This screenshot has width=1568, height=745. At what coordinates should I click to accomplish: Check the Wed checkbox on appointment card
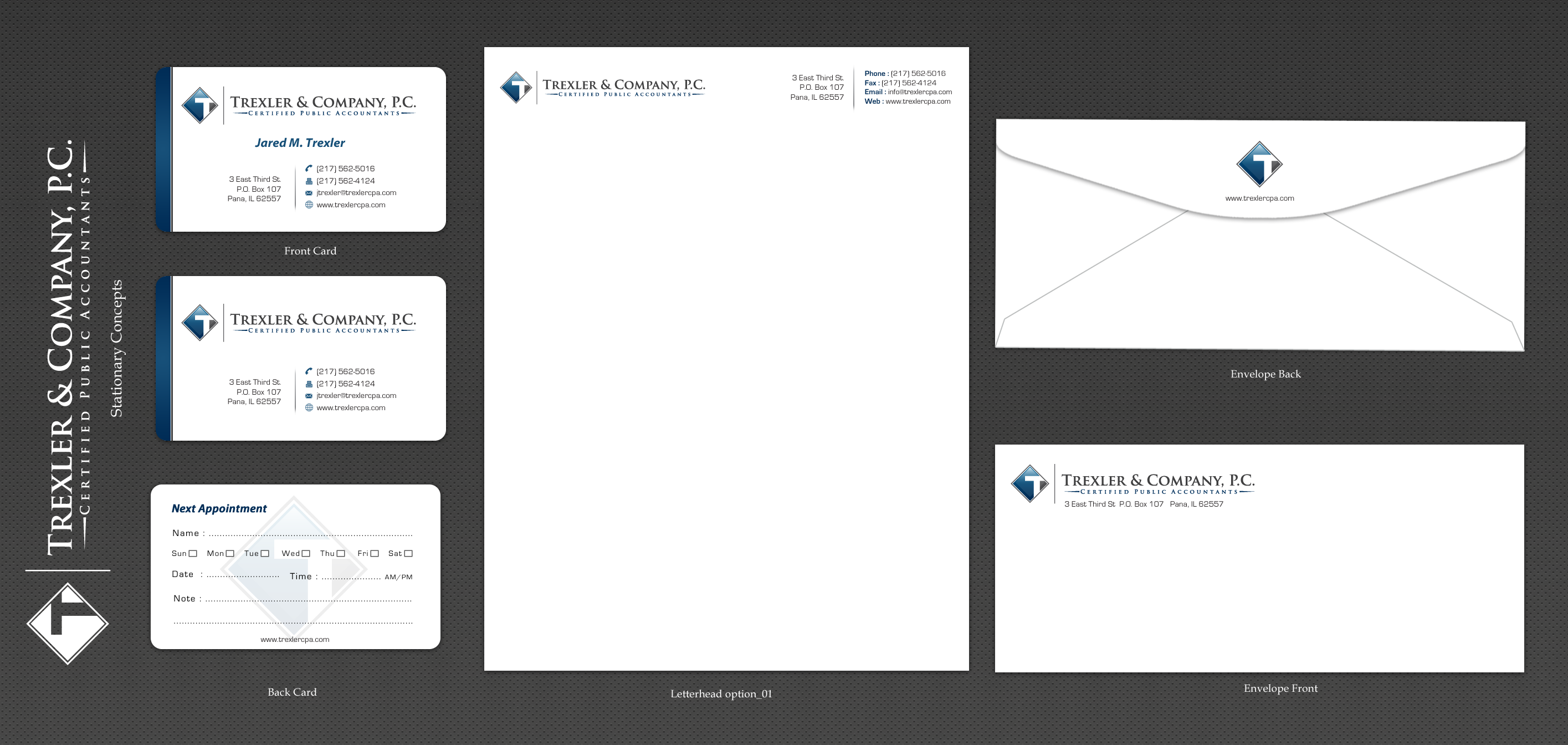tap(306, 553)
